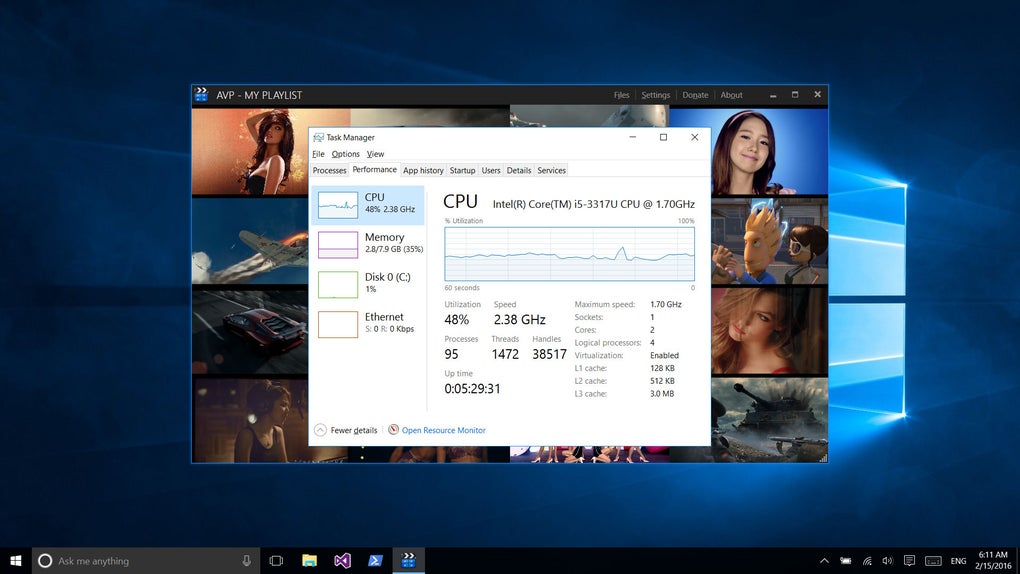Viewport: 1020px width, 574px height.
Task: Maximize the AVP window
Action: coord(795,94)
